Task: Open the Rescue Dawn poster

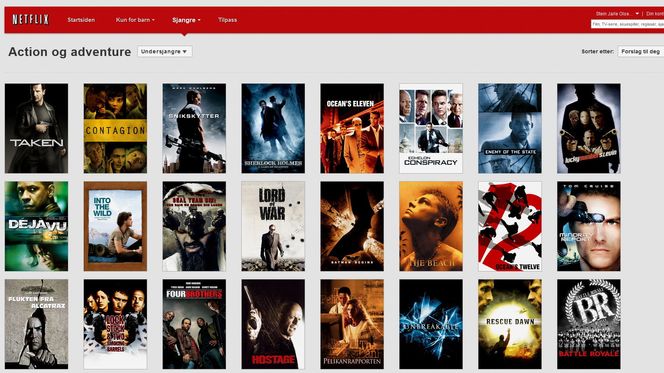Action: [x=510, y=324]
